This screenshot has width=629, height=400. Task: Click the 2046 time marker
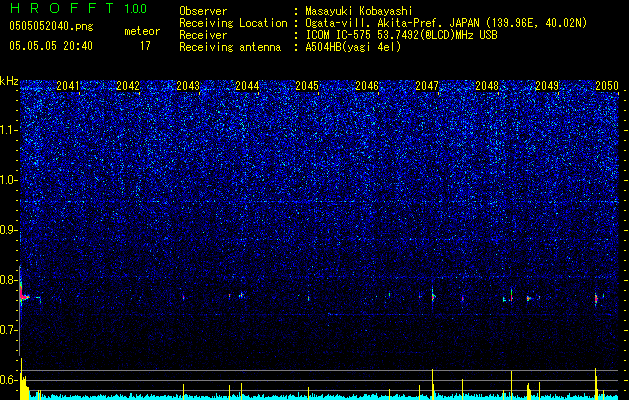pyautogui.click(x=367, y=86)
